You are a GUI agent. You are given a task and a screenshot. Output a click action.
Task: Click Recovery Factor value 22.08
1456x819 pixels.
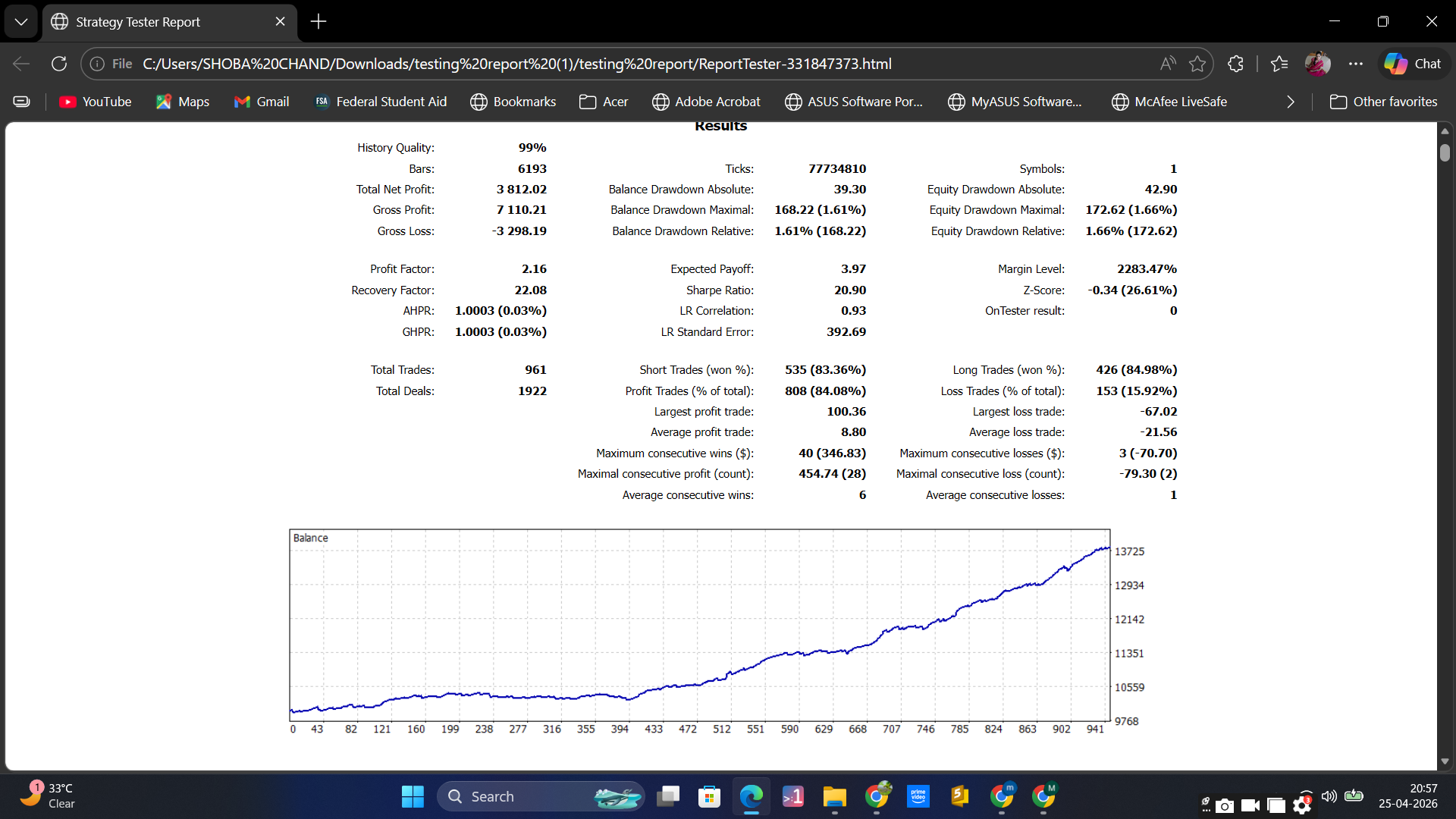click(x=531, y=290)
